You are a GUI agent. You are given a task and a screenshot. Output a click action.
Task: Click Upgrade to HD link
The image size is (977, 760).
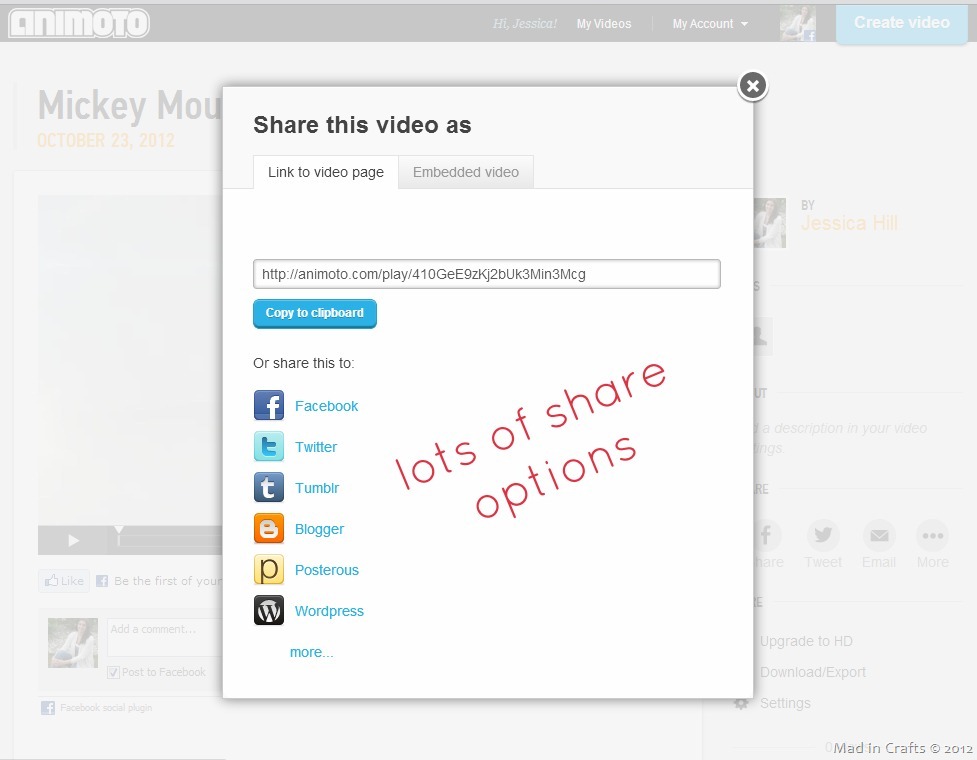(806, 641)
